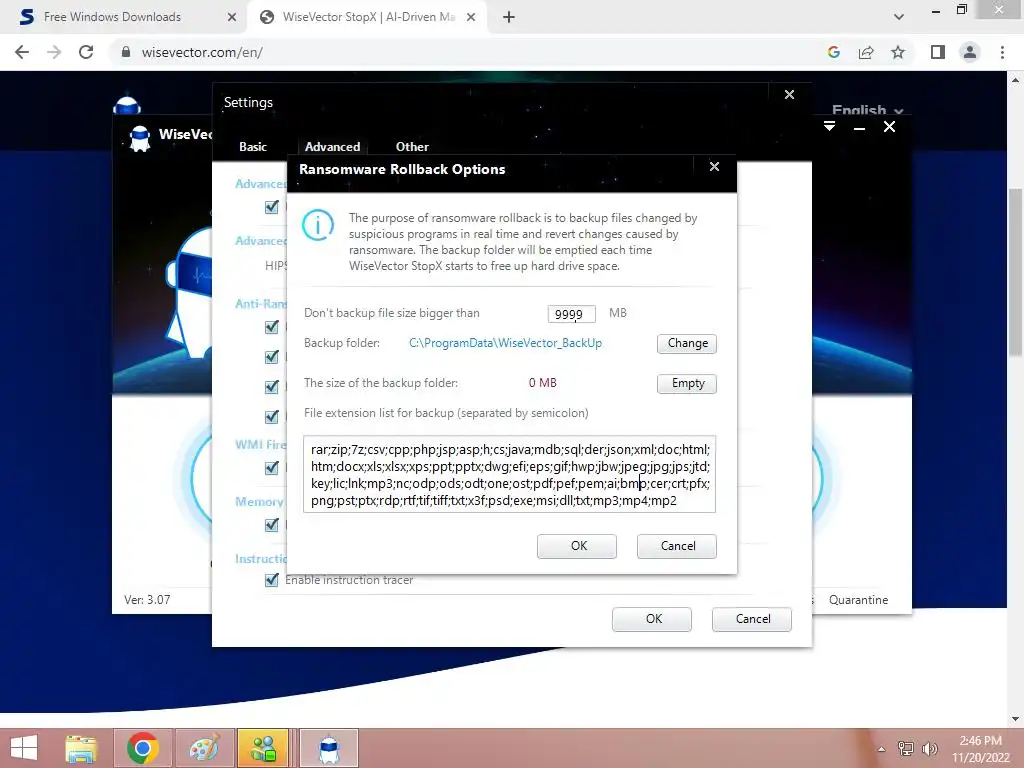The image size is (1024, 768).
Task: Open a new browser tab
Action: pos(509,17)
